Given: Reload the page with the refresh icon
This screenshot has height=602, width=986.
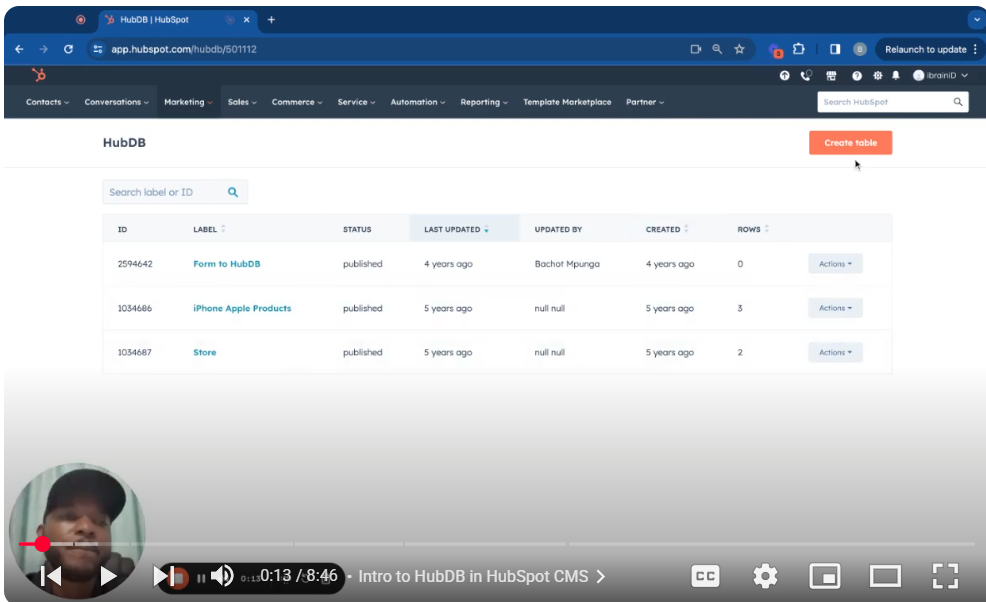Looking at the screenshot, I should pos(68,49).
